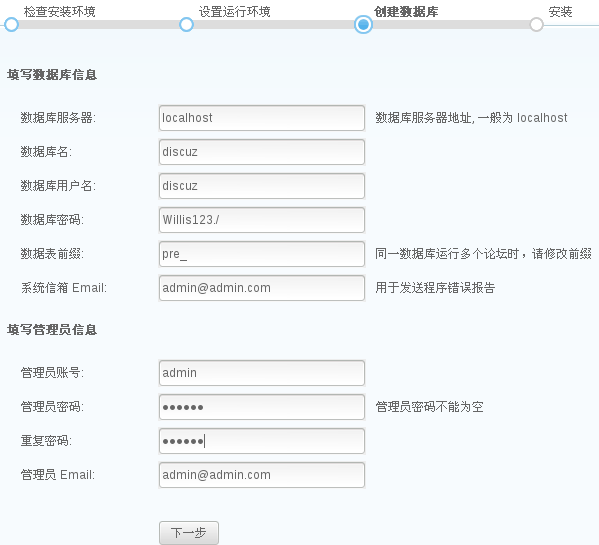
Task: Click the 数据库名: label
Action: tap(46, 152)
